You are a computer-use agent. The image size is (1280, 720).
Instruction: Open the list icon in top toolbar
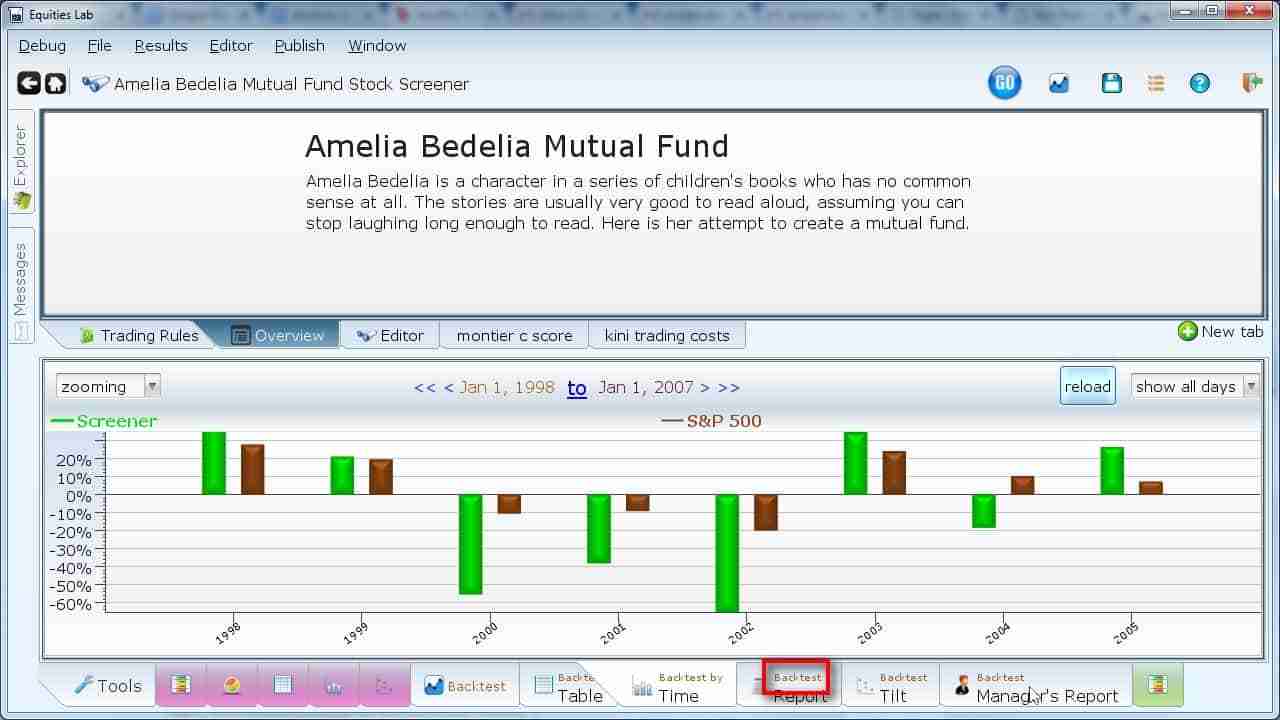click(x=1156, y=84)
